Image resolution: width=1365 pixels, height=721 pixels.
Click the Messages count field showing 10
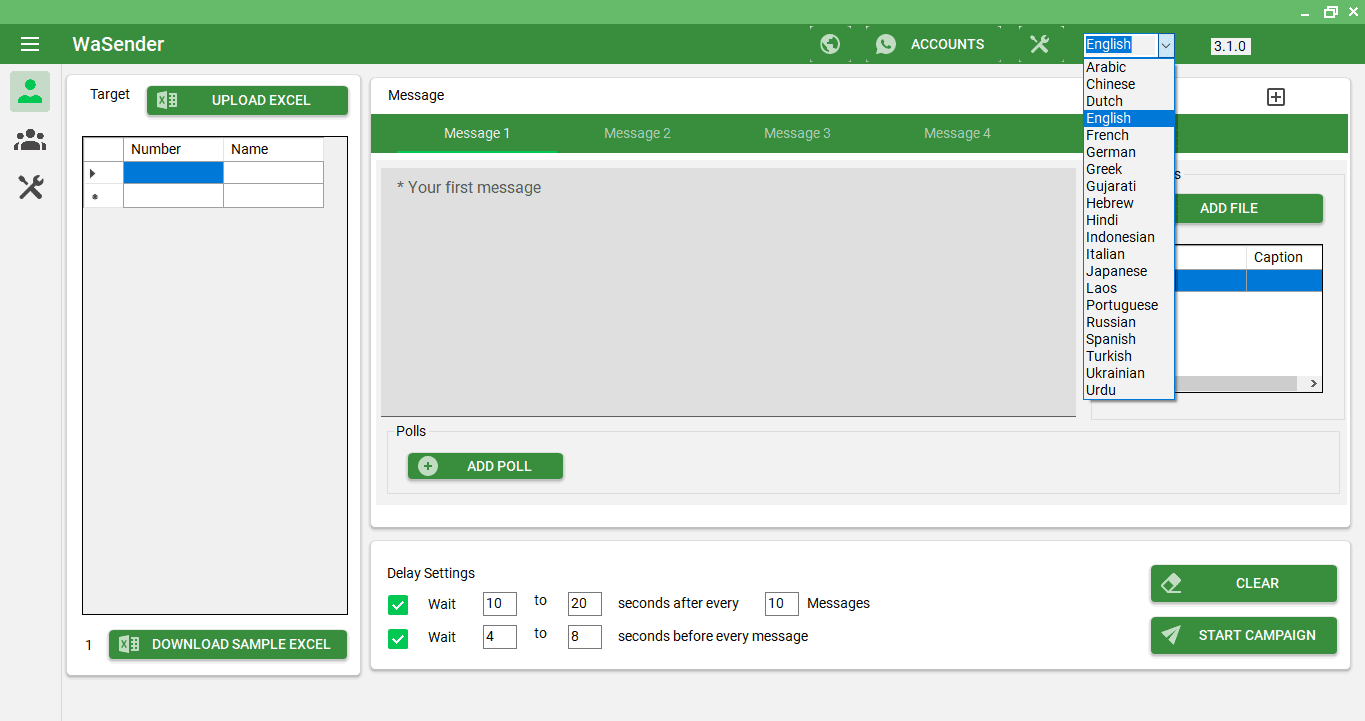pyautogui.click(x=781, y=603)
